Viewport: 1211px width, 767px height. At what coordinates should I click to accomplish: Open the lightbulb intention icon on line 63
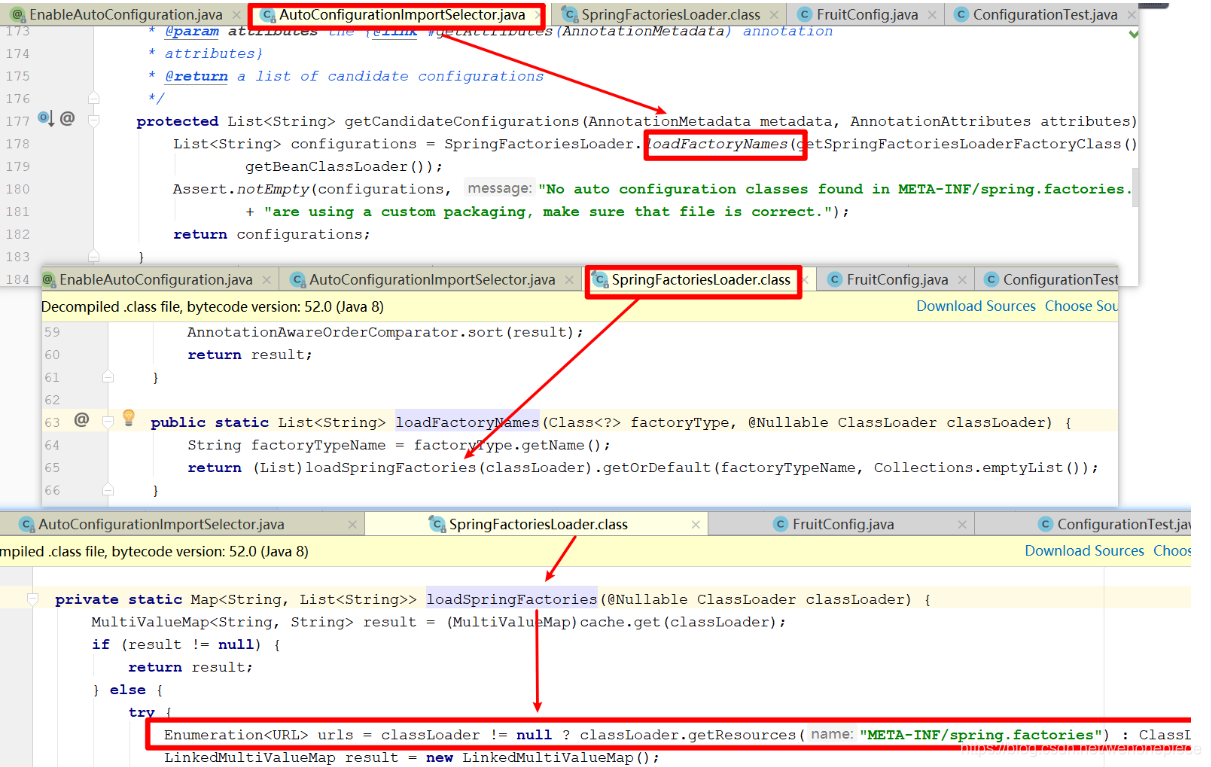(x=128, y=419)
